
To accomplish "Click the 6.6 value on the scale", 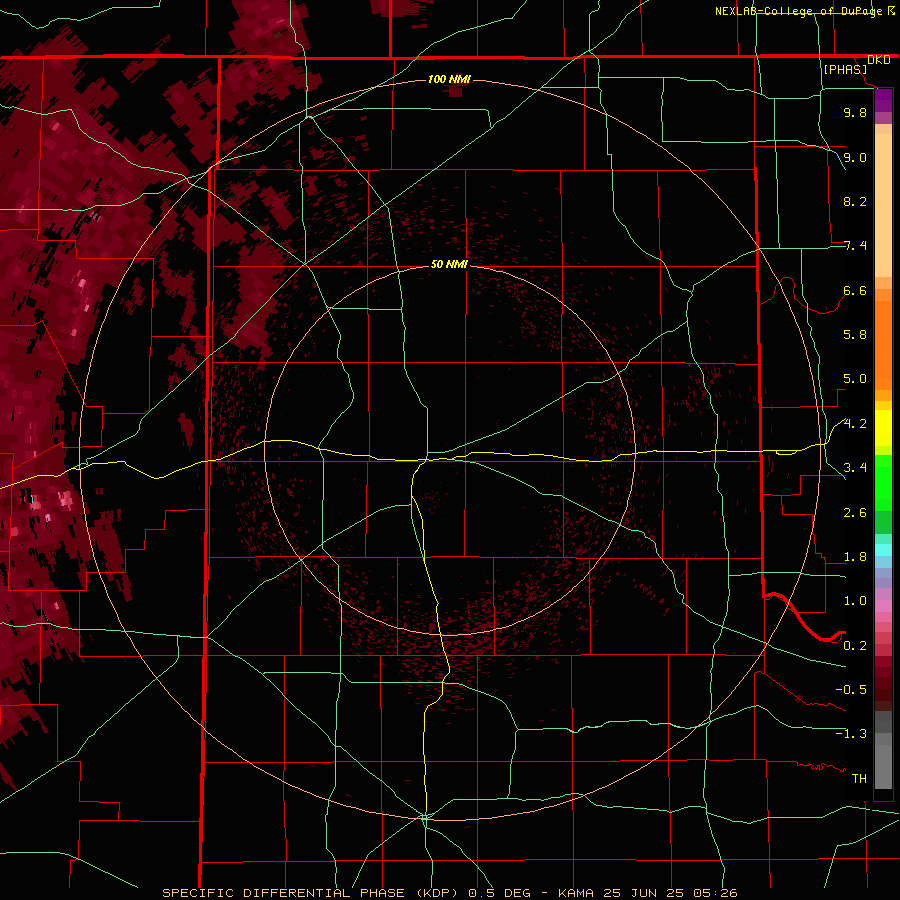I will (855, 290).
